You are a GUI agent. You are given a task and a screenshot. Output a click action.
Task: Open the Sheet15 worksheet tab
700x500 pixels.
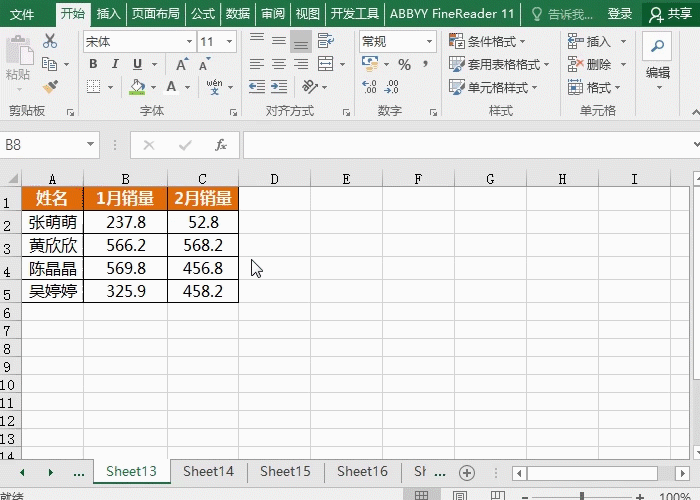tap(285, 471)
